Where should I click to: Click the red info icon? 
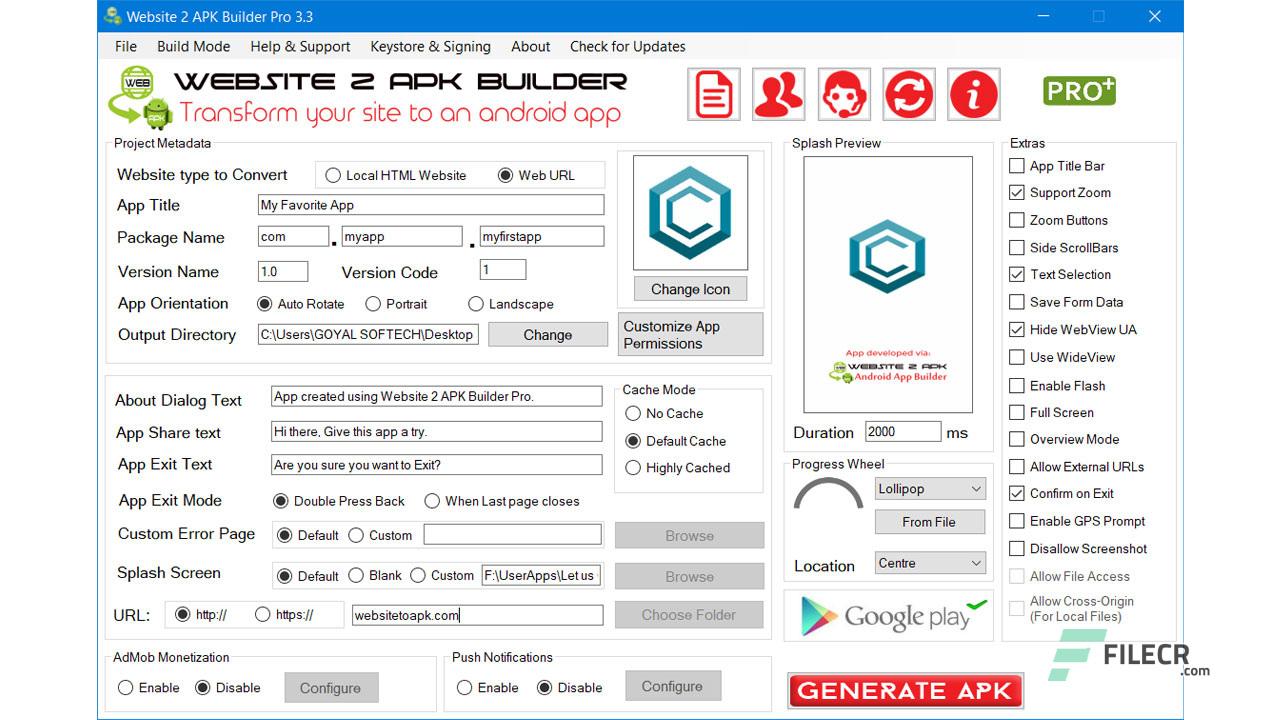pyautogui.click(x=973, y=94)
